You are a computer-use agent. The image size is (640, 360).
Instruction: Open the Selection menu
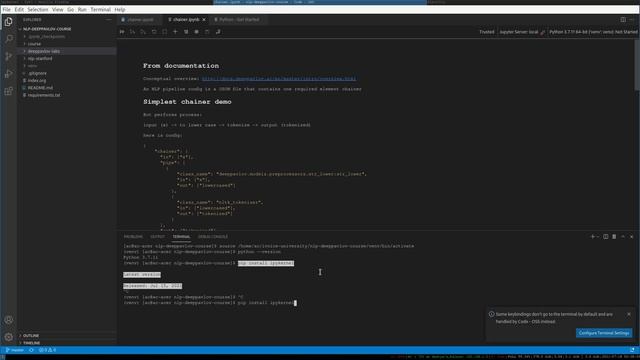point(38,9)
